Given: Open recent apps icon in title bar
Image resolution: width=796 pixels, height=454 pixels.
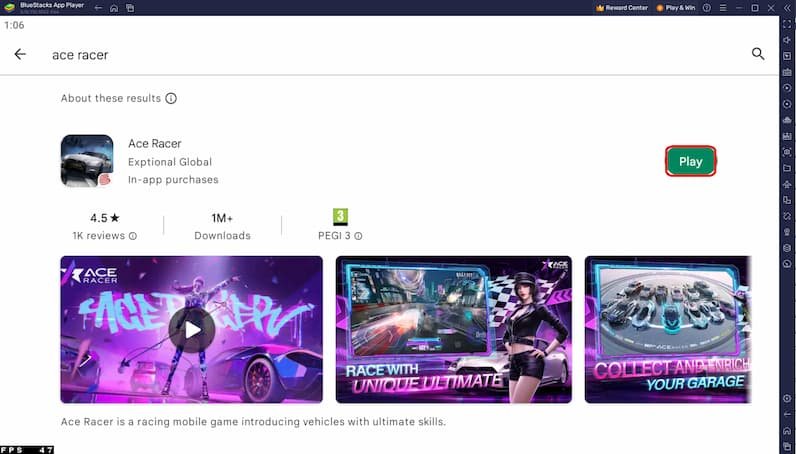Looking at the screenshot, I should tap(130, 8).
